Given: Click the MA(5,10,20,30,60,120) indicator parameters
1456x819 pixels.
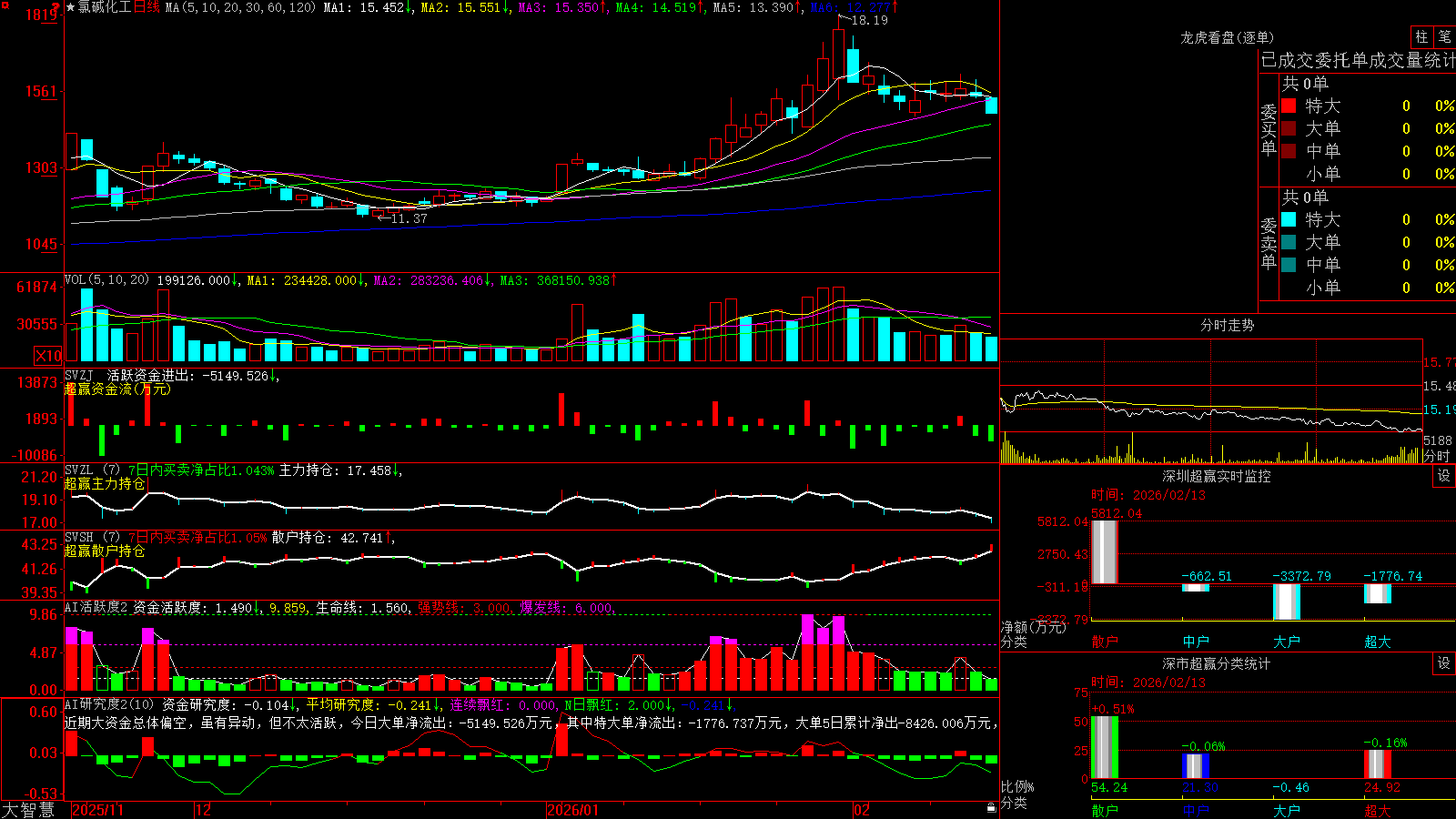Looking at the screenshot, I should coord(240,7).
